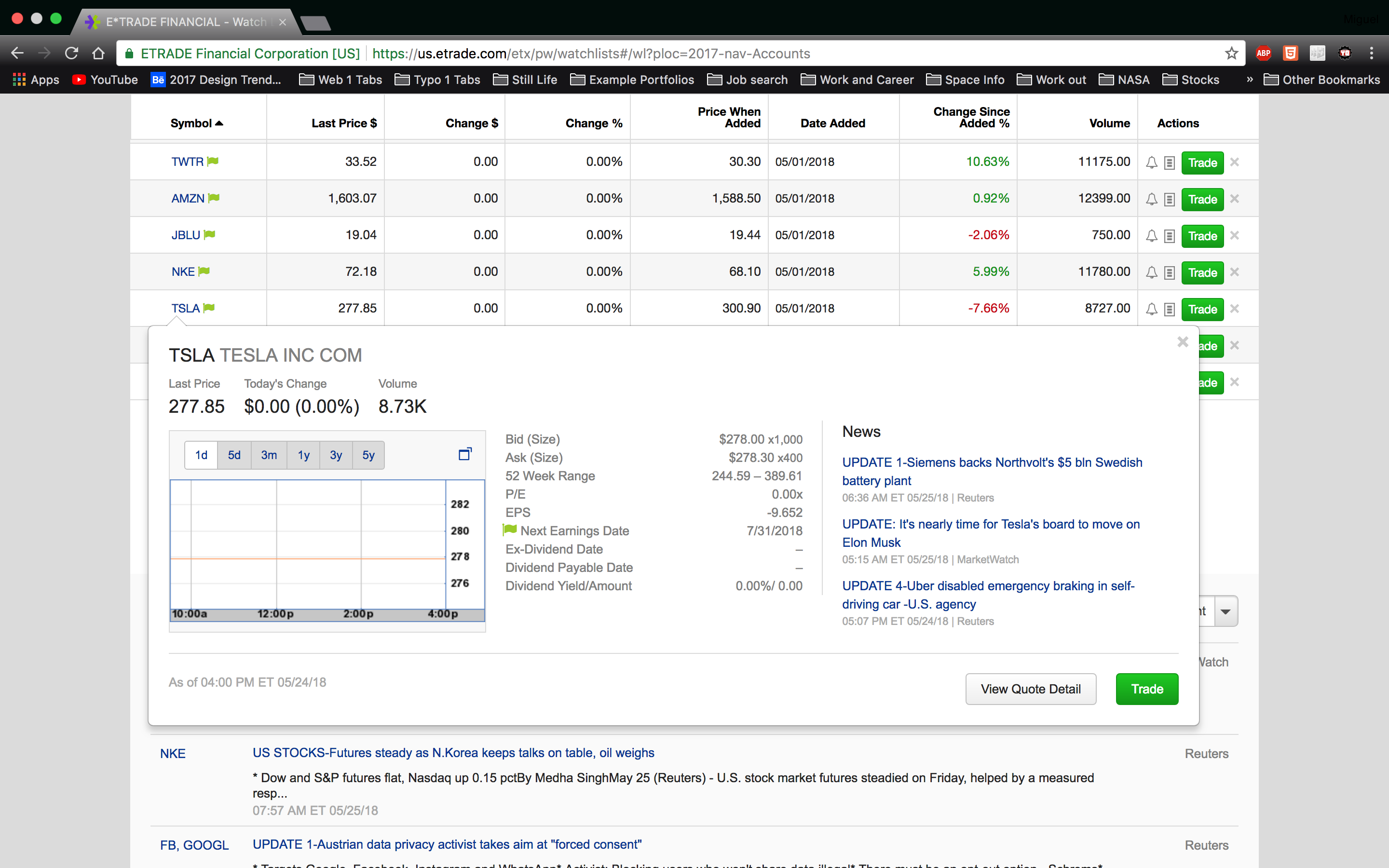This screenshot has height=868, width=1389.
Task: Set an alert bell for TWTR row
Action: click(x=1151, y=163)
